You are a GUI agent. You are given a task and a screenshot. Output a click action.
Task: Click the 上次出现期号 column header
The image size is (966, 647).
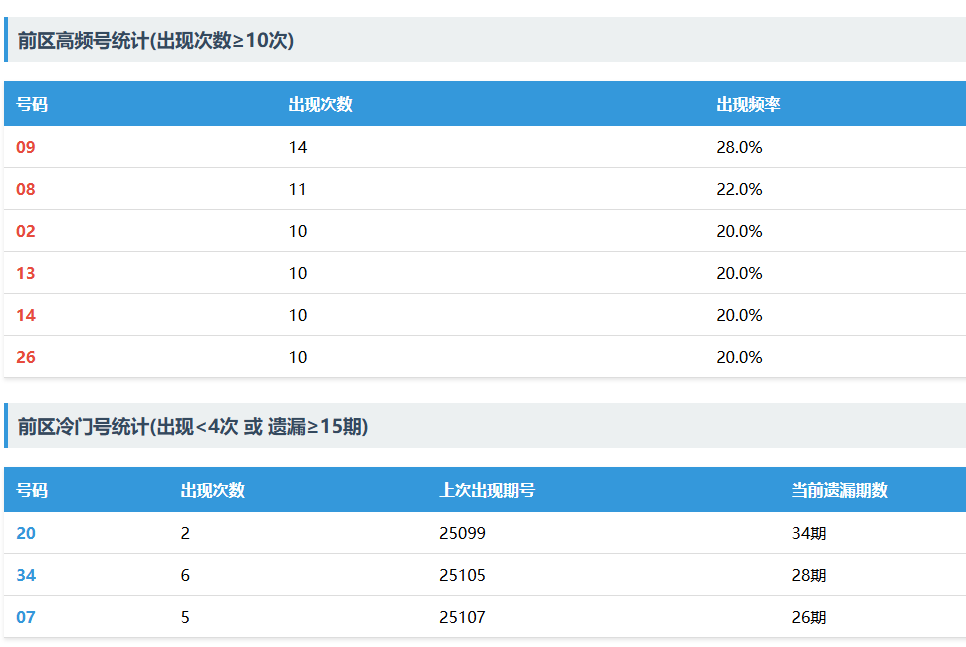486,490
